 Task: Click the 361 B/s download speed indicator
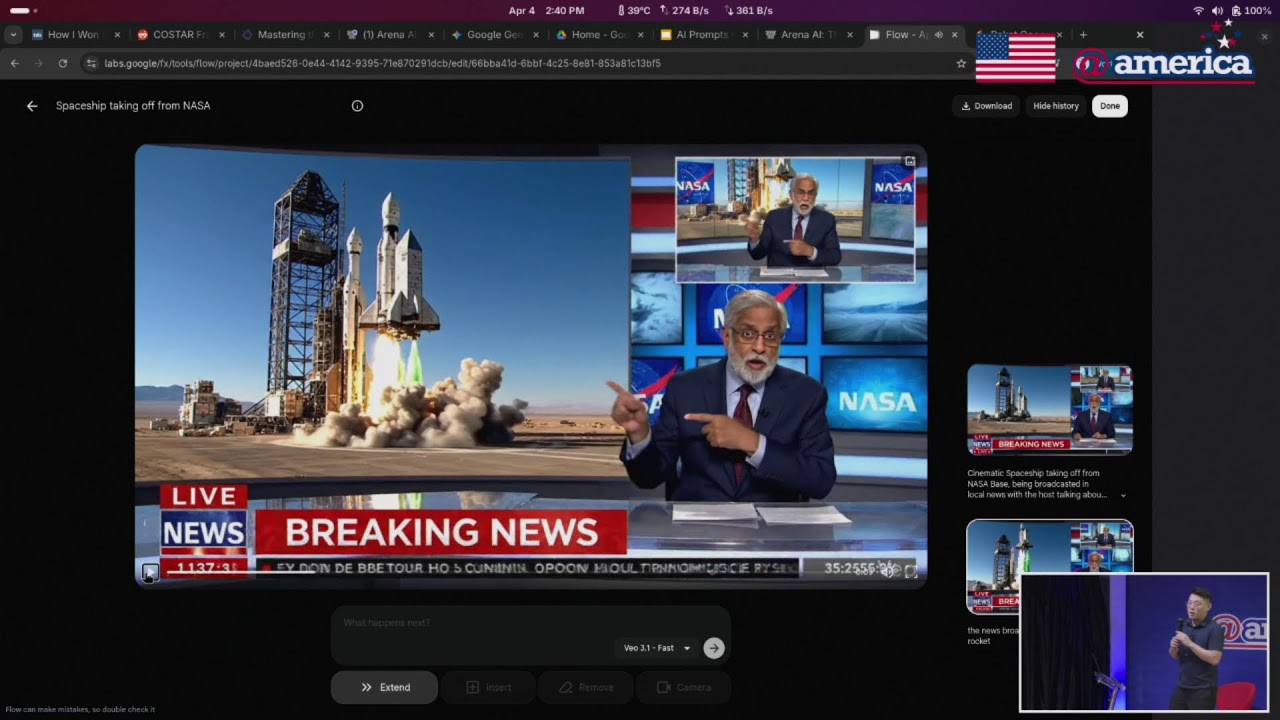[x=748, y=10]
